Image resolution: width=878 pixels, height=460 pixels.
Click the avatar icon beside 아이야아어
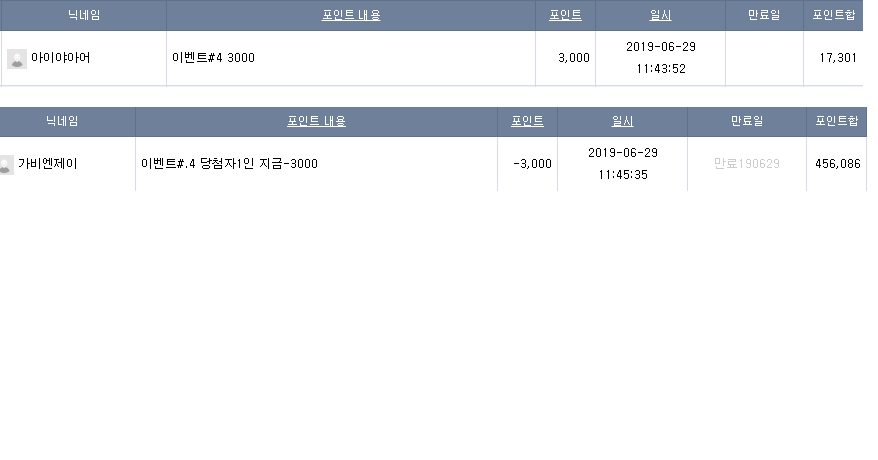click(x=17, y=59)
